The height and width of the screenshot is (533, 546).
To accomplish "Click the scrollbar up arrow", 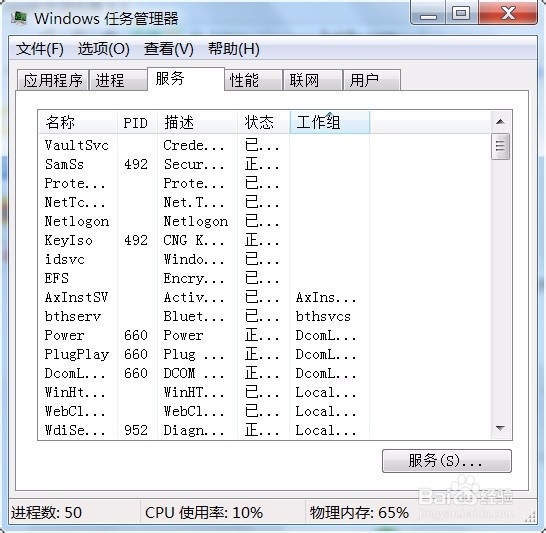I will [500, 122].
